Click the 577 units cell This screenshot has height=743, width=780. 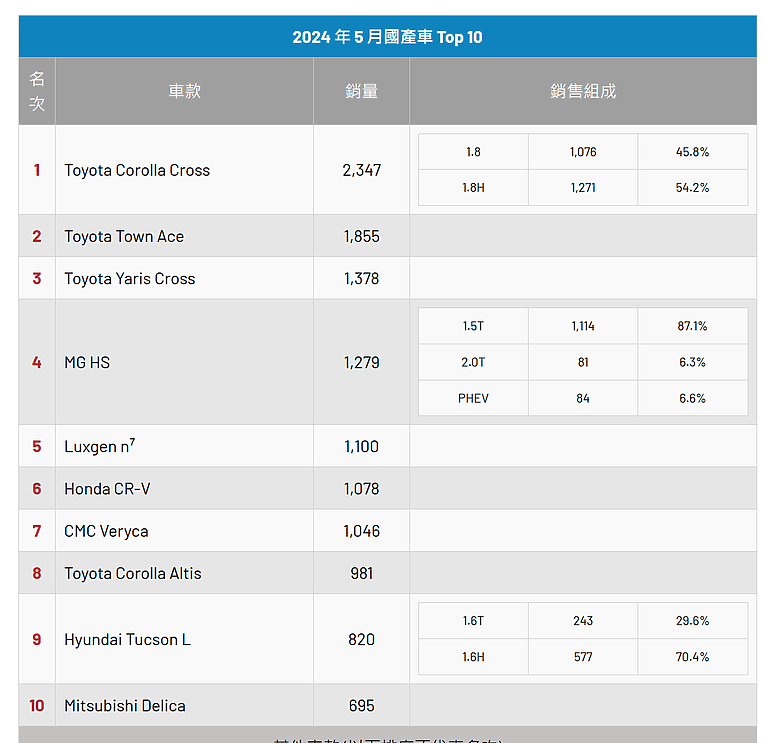(583, 657)
